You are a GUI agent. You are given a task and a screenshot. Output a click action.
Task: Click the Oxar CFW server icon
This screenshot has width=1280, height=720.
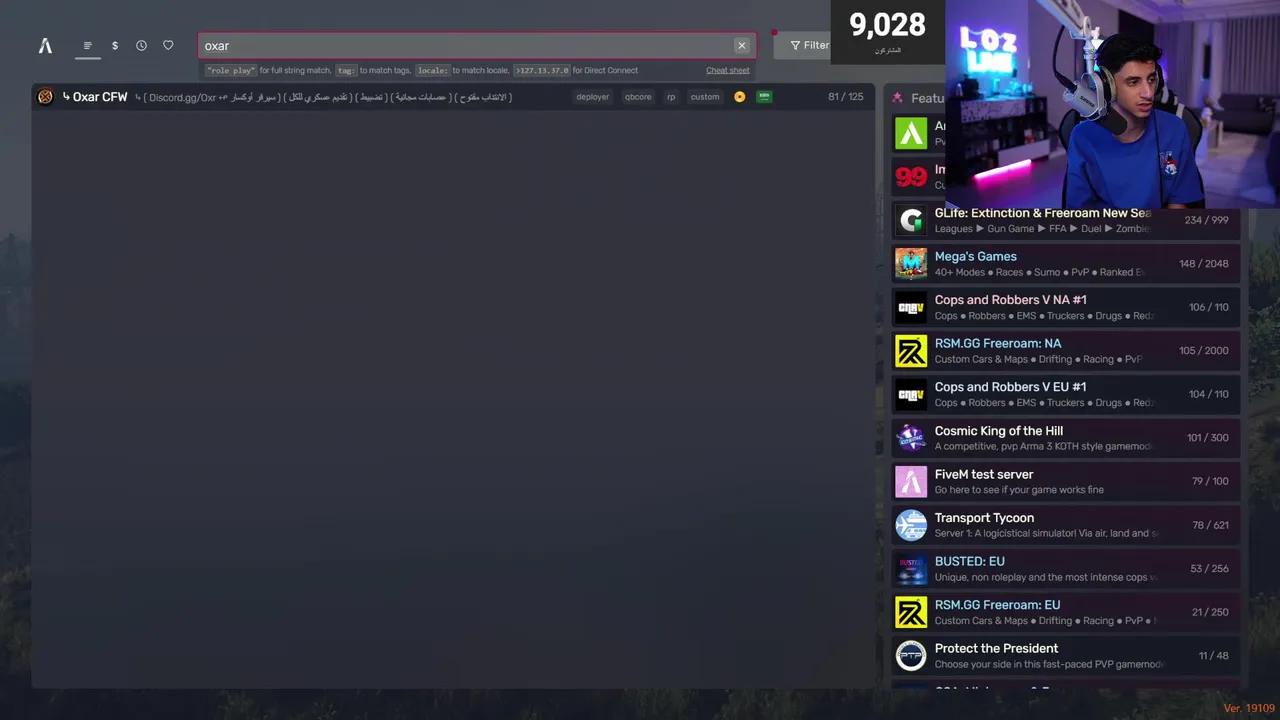45,97
